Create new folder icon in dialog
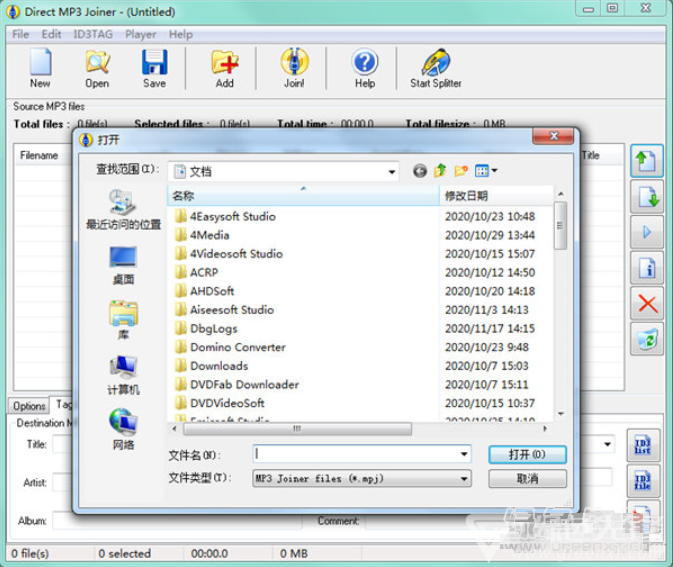 461,171
